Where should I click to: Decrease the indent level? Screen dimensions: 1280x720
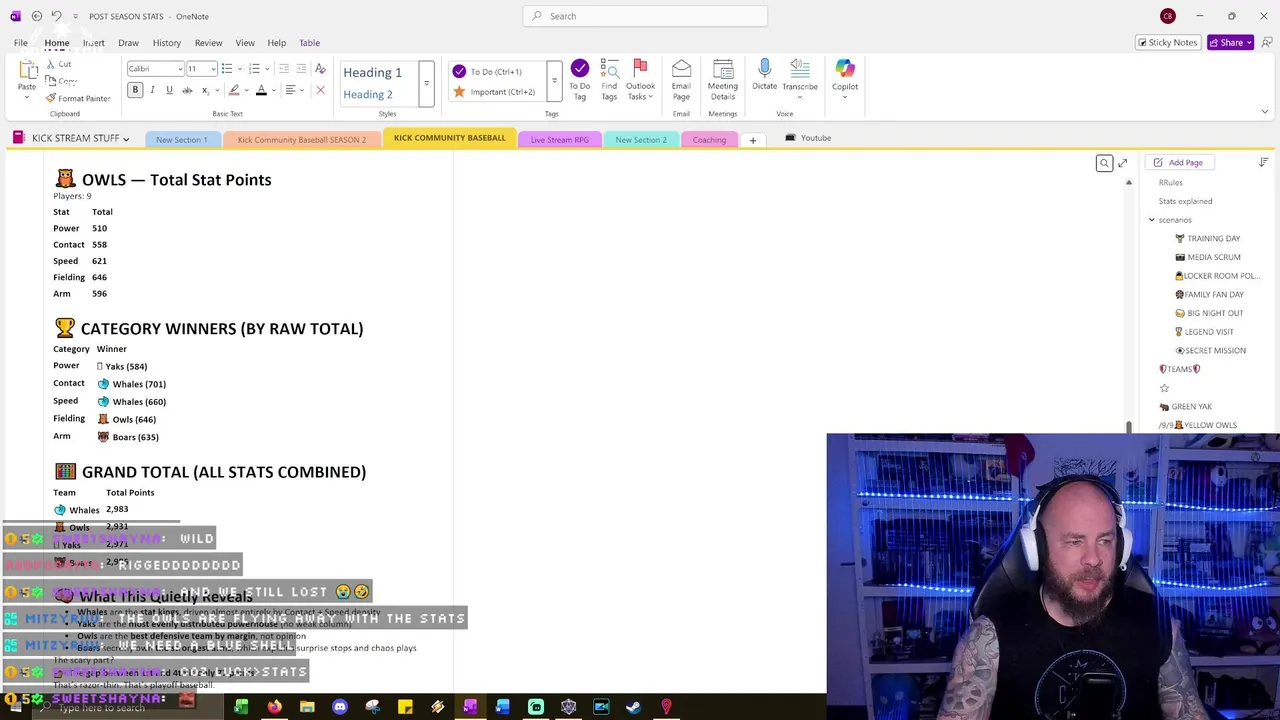click(x=284, y=68)
